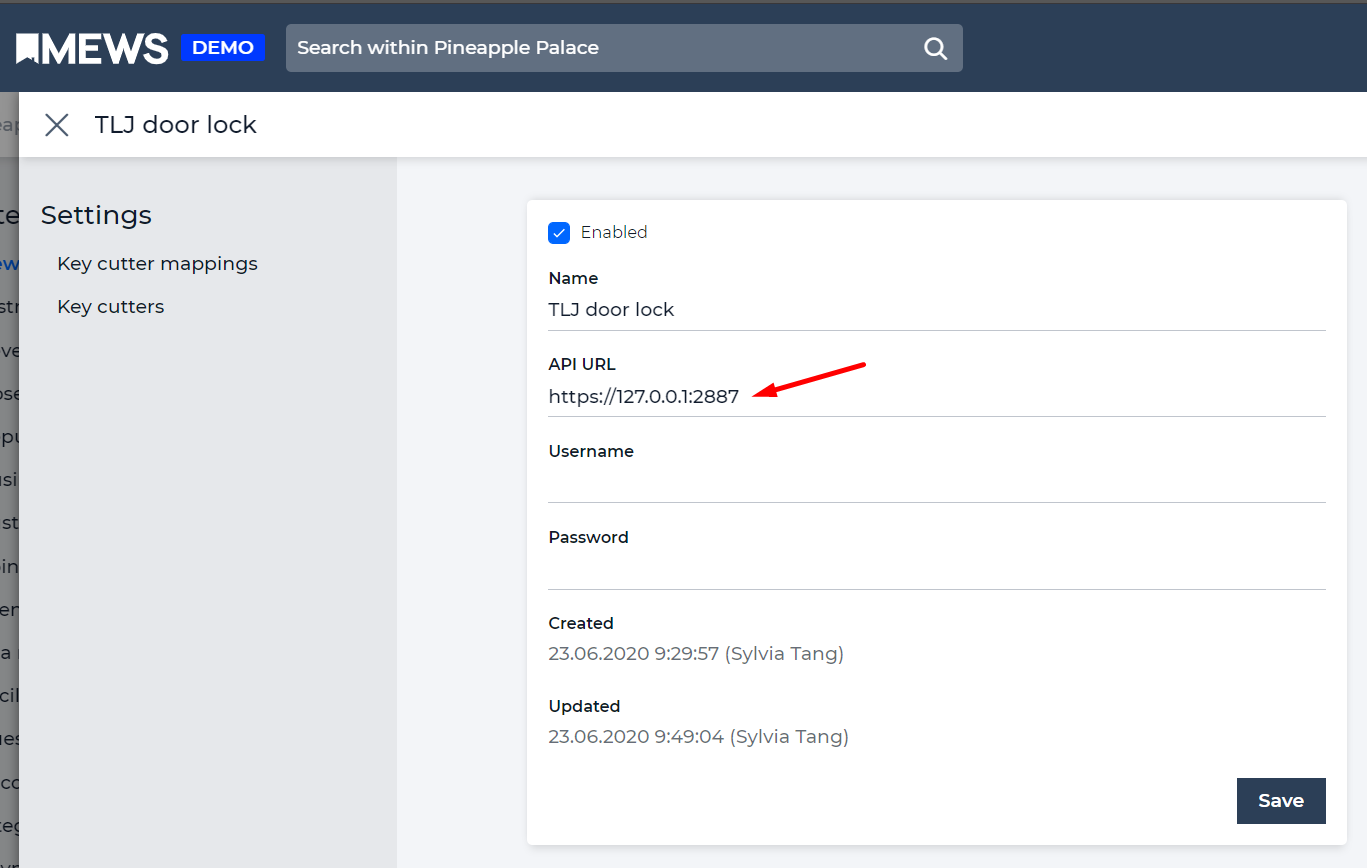Image resolution: width=1367 pixels, height=868 pixels.
Task: Click the Mews logo
Action: coord(92,48)
